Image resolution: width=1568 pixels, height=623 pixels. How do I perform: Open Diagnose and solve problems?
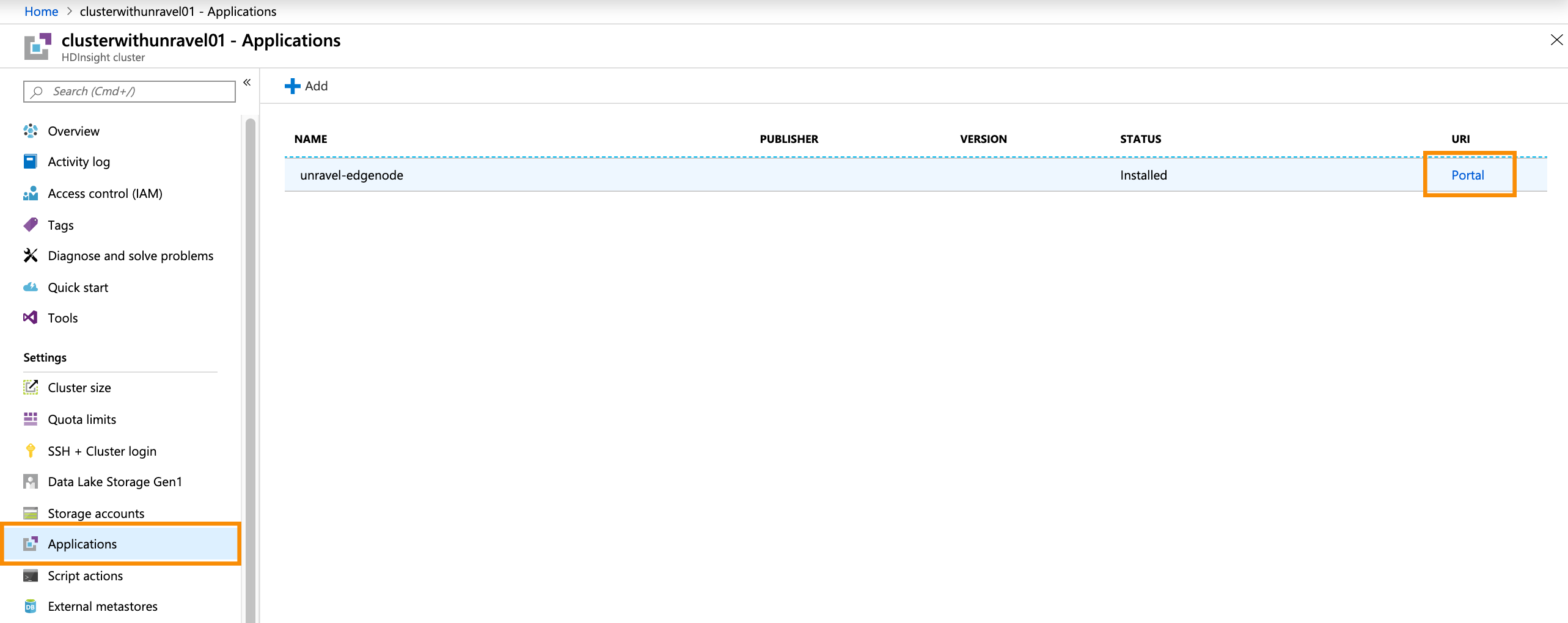(x=131, y=256)
